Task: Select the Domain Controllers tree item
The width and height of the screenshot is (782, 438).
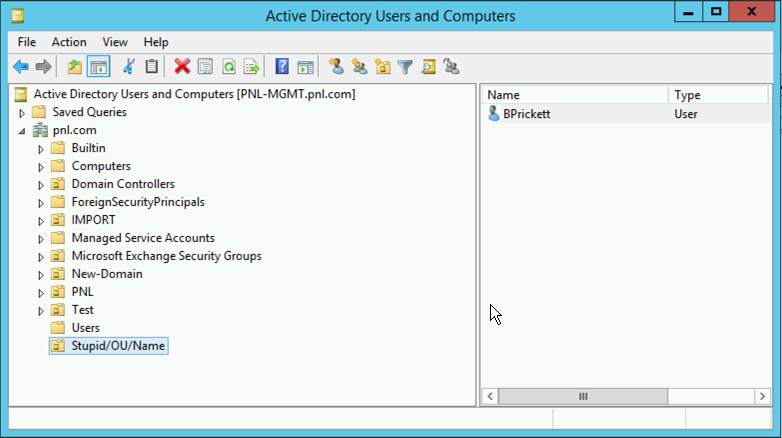Action: pyautogui.click(x=123, y=184)
